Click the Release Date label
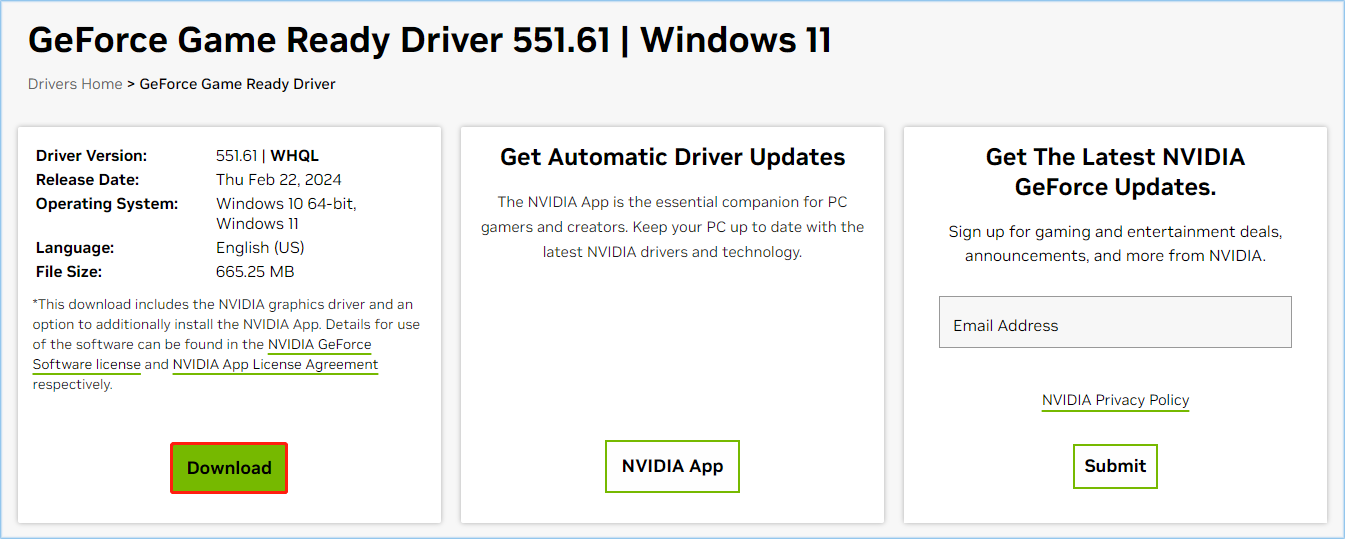The height and width of the screenshot is (539, 1345). (x=87, y=180)
